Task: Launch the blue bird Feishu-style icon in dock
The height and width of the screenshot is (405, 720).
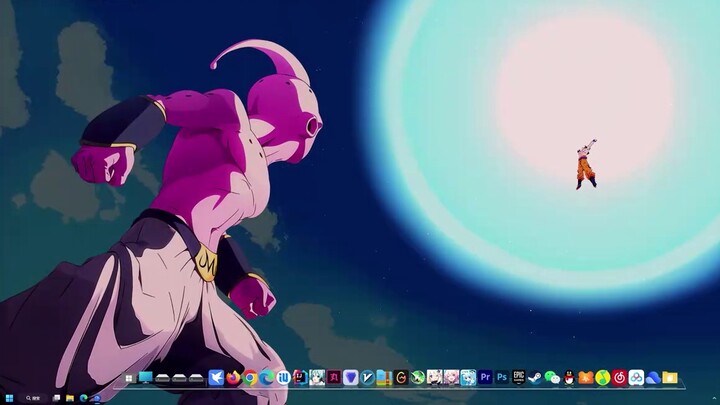Action: coord(216,377)
